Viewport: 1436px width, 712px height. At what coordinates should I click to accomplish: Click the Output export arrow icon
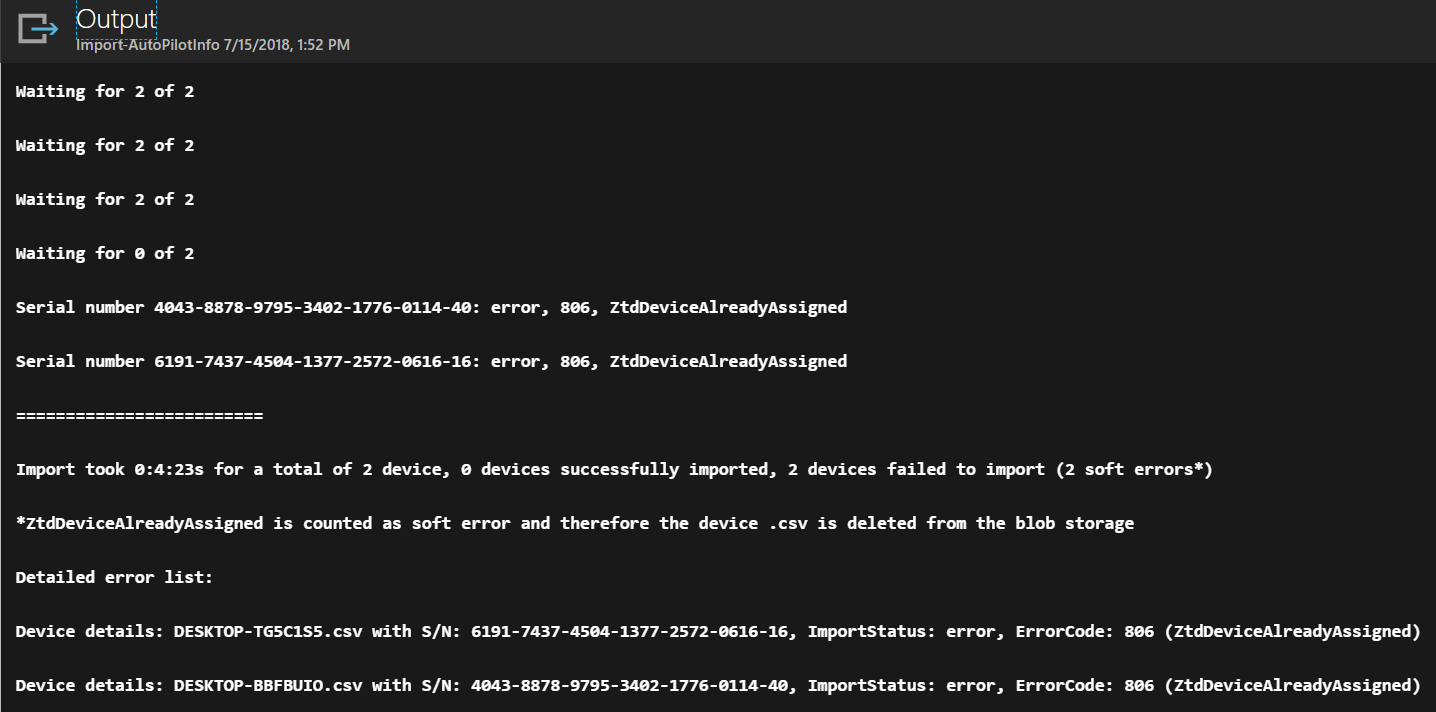click(37, 30)
